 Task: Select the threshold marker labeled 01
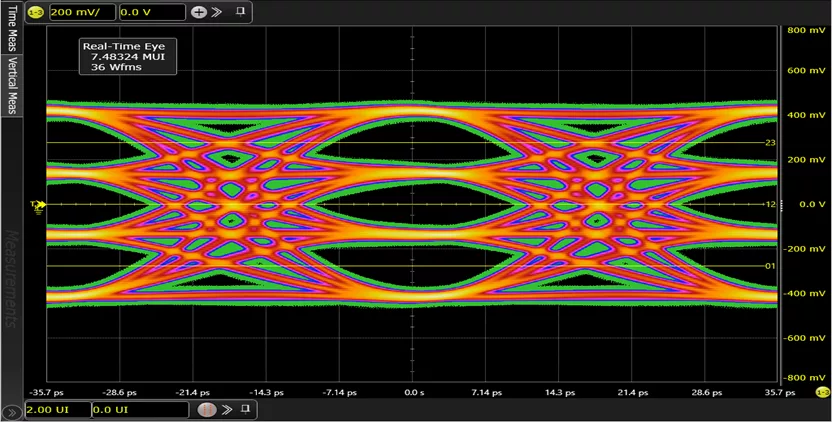click(x=770, y=266)
